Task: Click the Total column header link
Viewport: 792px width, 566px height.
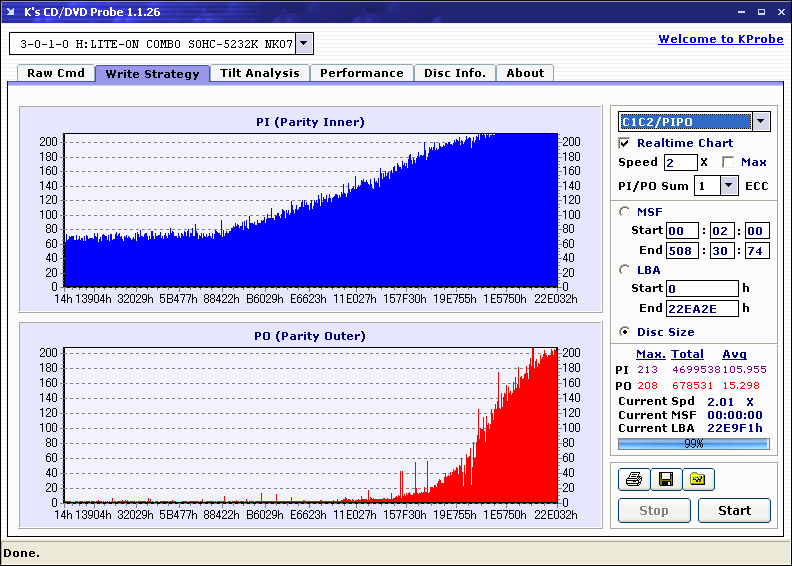Action: click(x=687, y=354)
